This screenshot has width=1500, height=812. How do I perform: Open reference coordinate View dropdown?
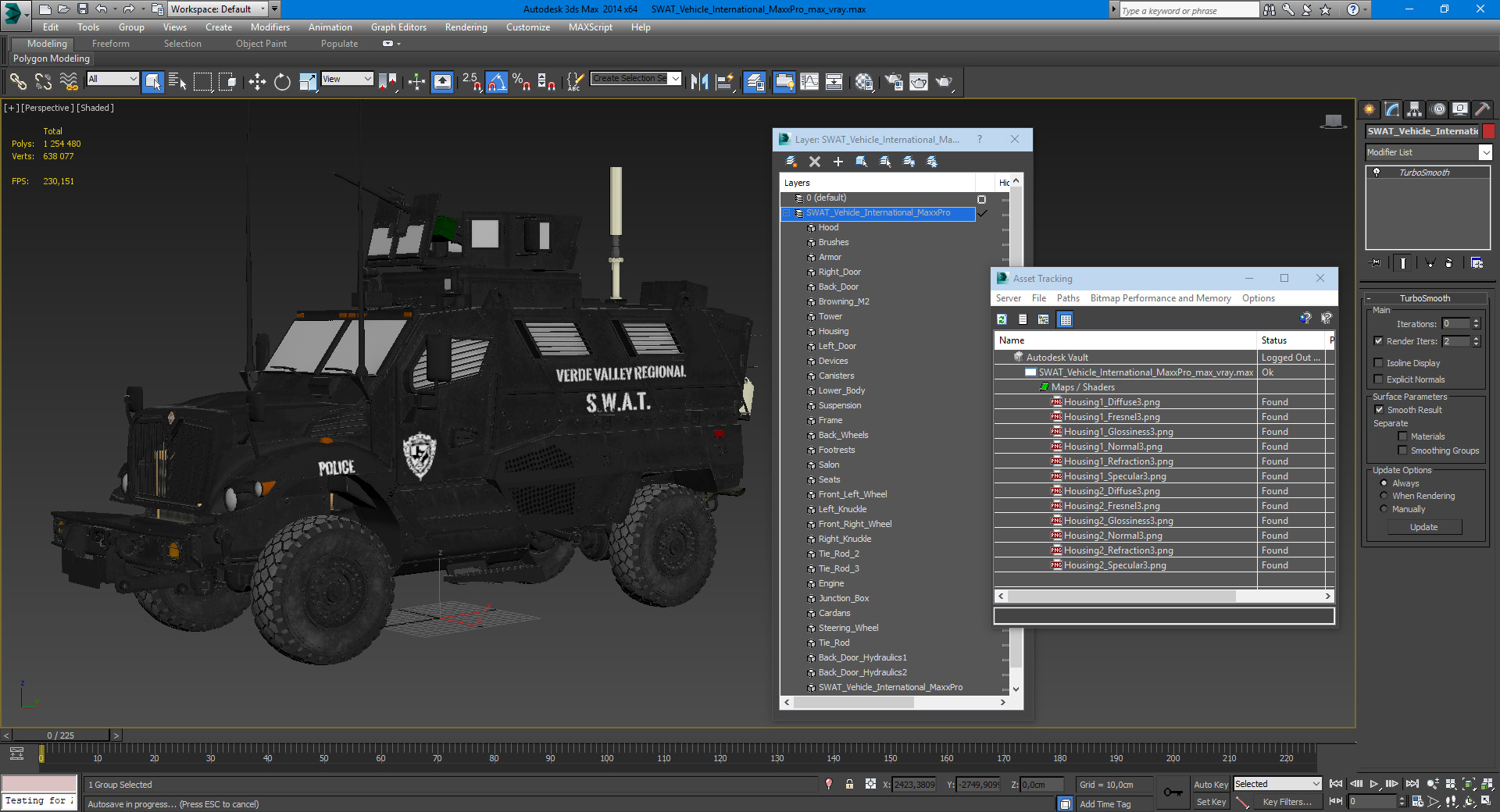pos(347,79)
